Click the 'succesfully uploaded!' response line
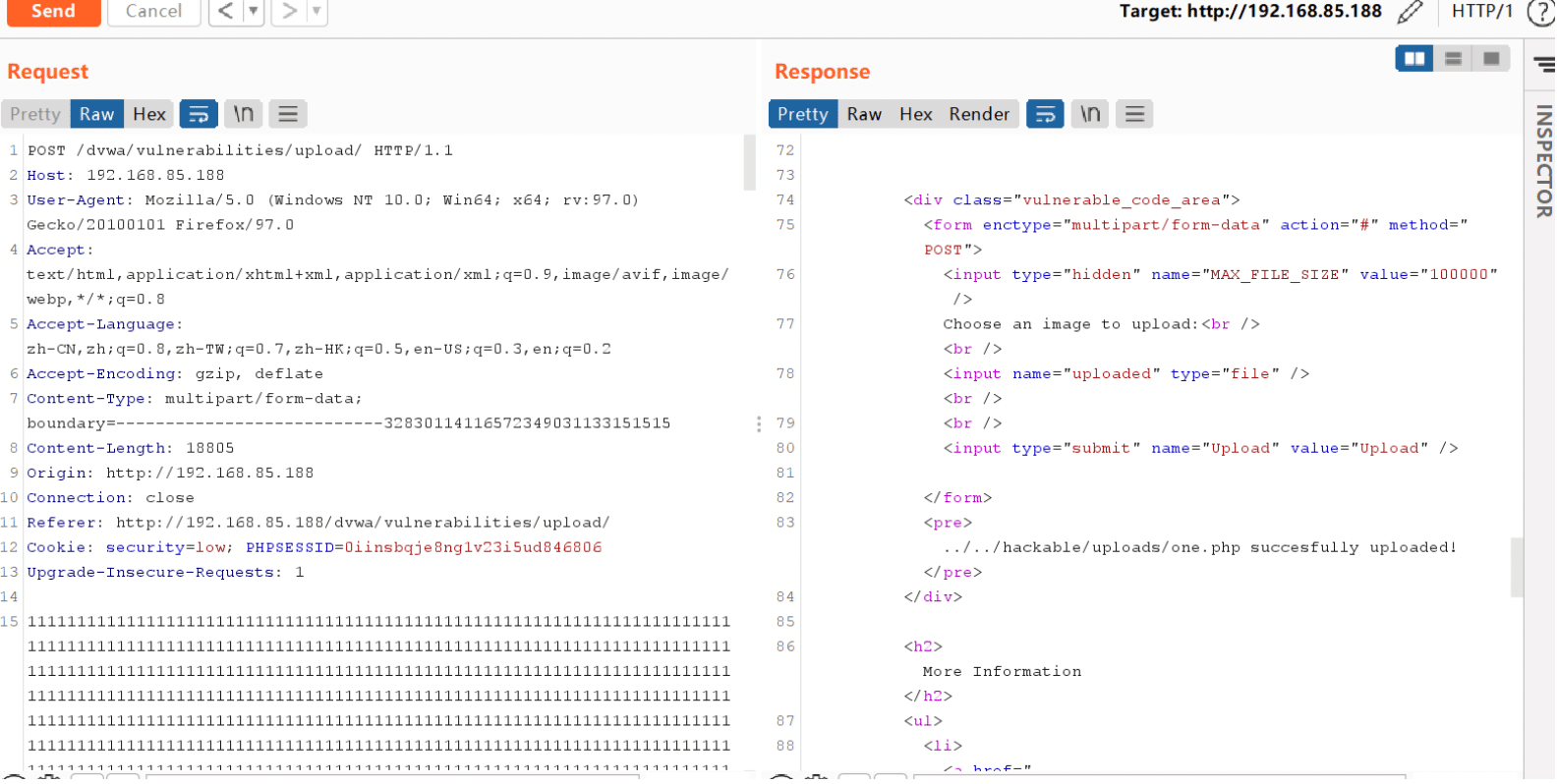The width and height of the screenshot is (1557, 784). pos(1199,547)
